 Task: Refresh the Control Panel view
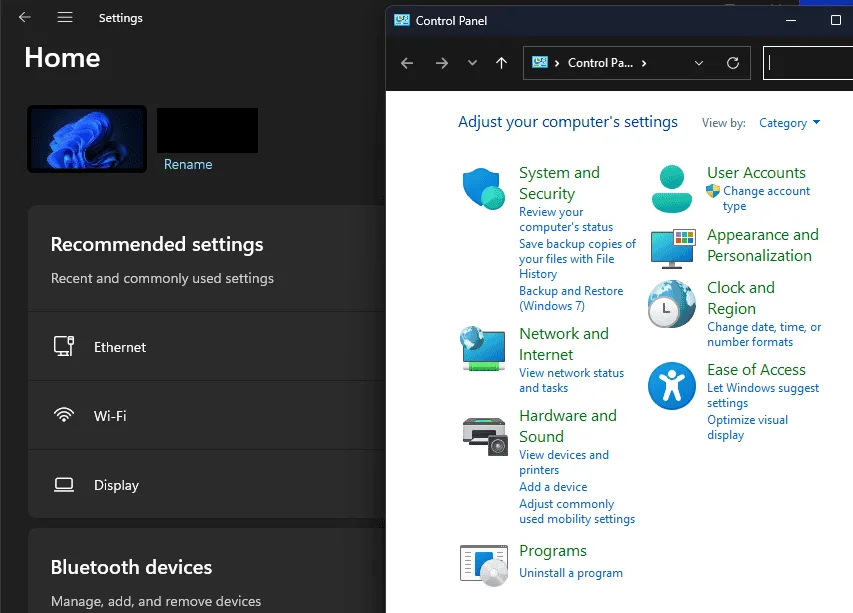(733, 63)
